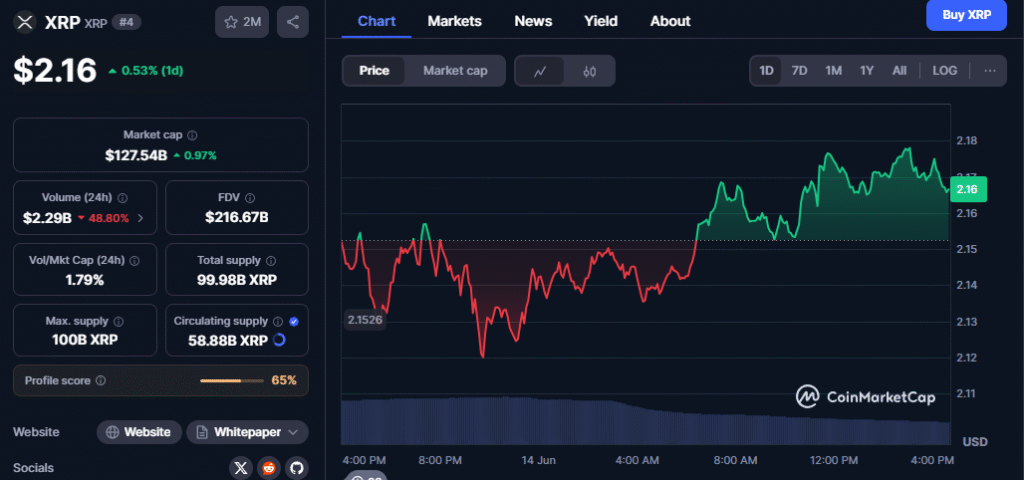The width and height of the screenshot is (1024, 480).
Task: Click the 99.98B XRP total supply value
Action: [x=236, y=280]
